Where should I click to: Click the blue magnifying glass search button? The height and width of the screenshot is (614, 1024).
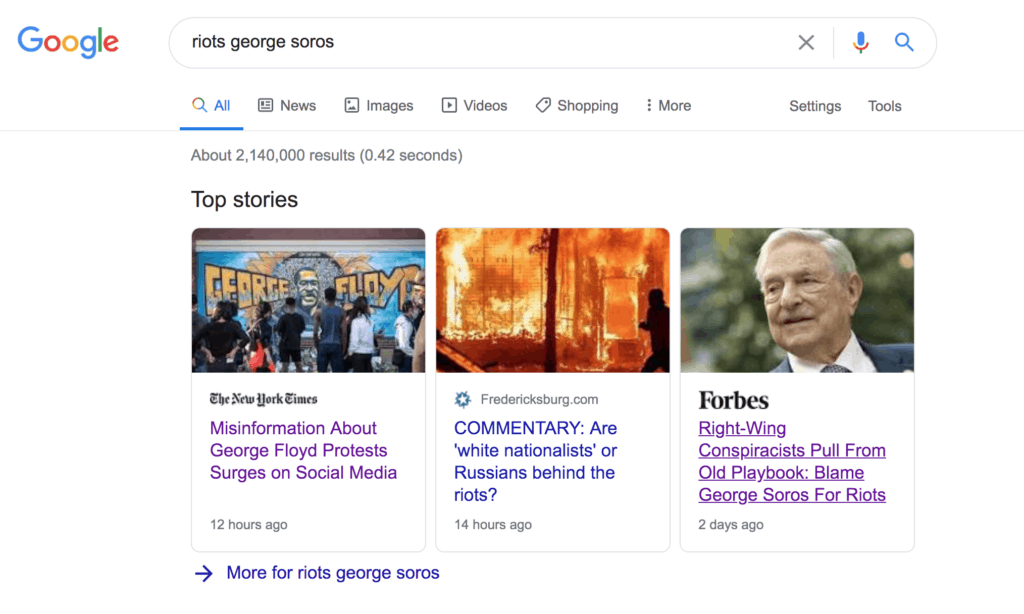904,42
